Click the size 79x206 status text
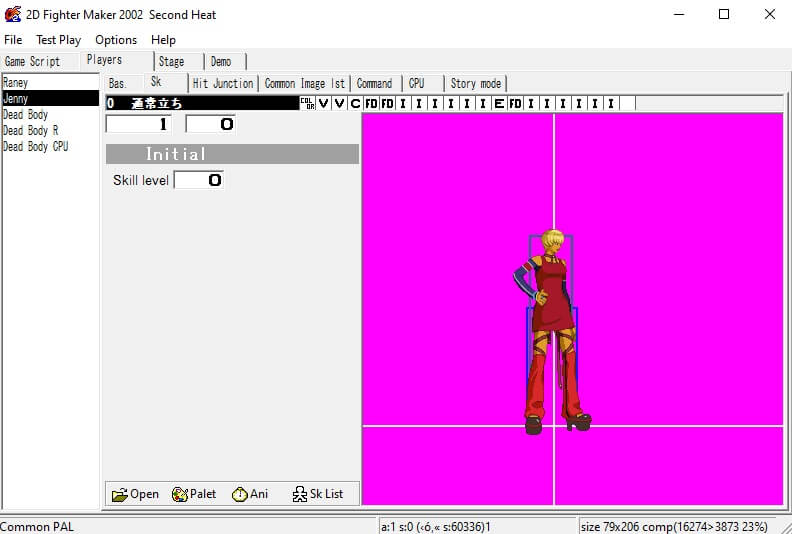 [674, 527]
